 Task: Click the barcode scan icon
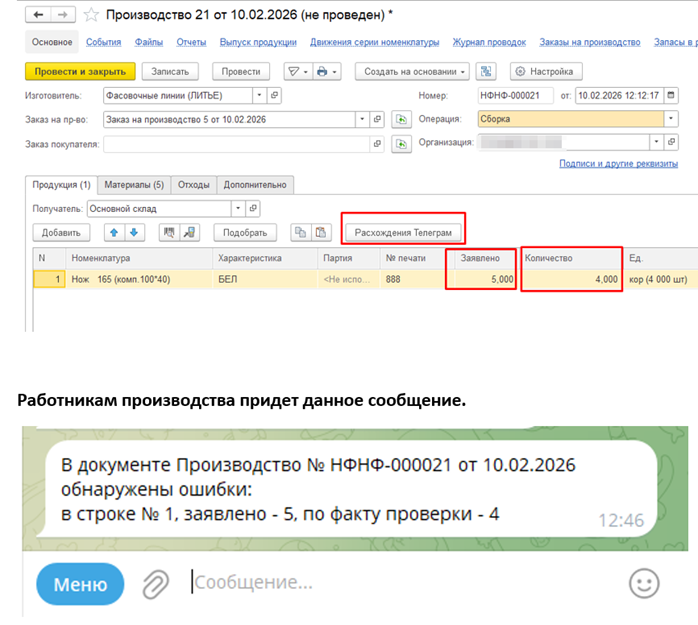(169, 232)
